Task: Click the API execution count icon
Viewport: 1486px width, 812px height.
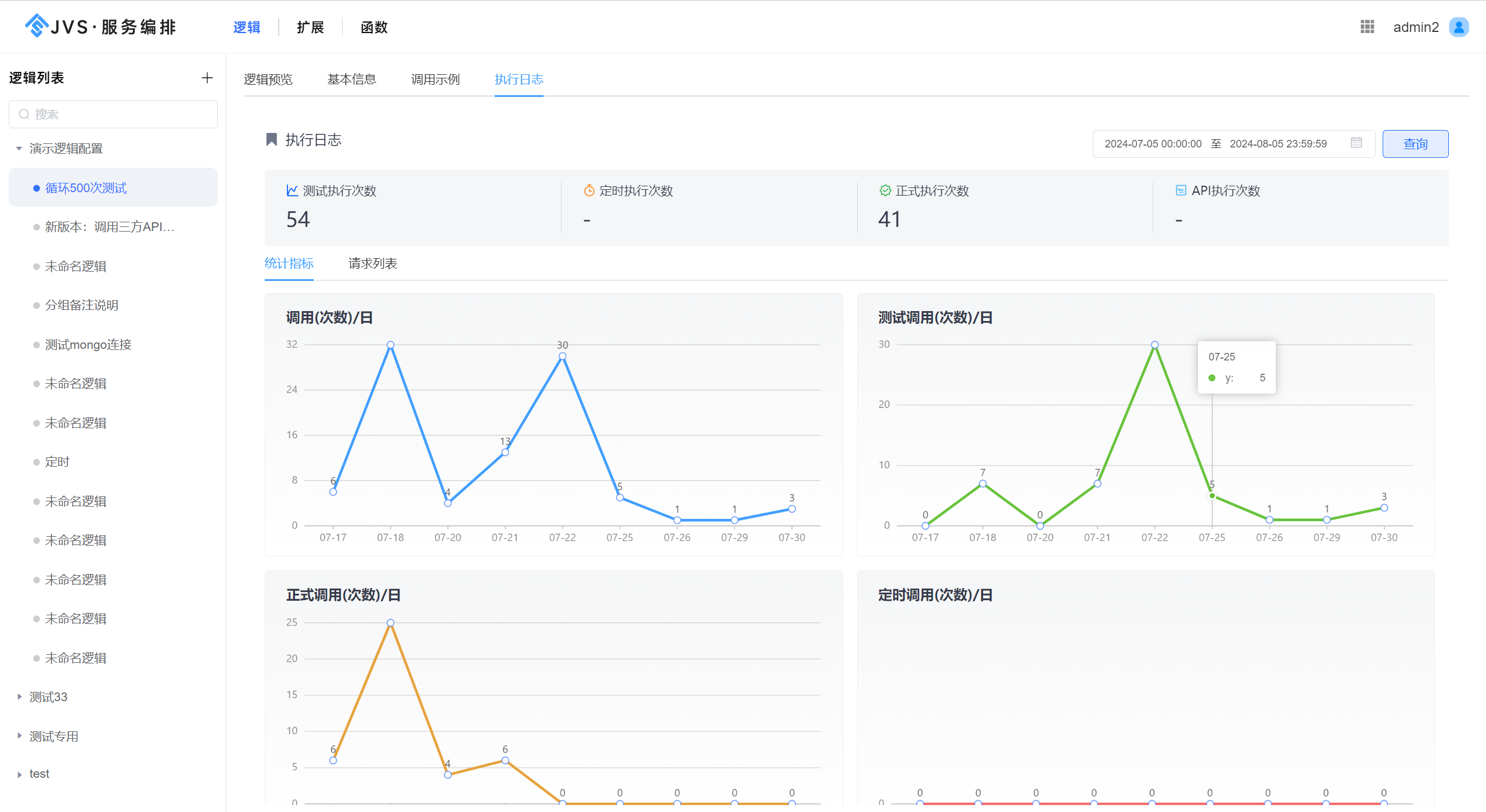Action: pos(1181,190)
